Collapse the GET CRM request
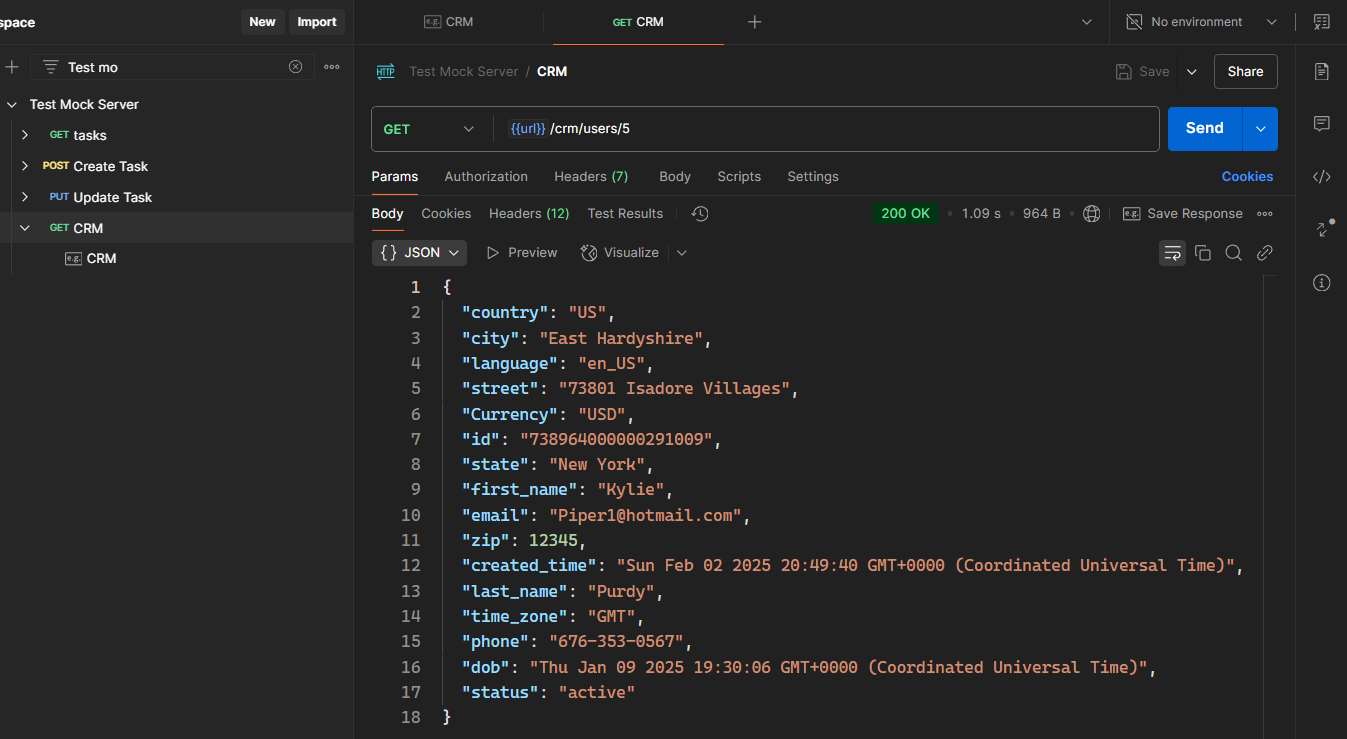The image size is (1347, 739). pos(25,228)
